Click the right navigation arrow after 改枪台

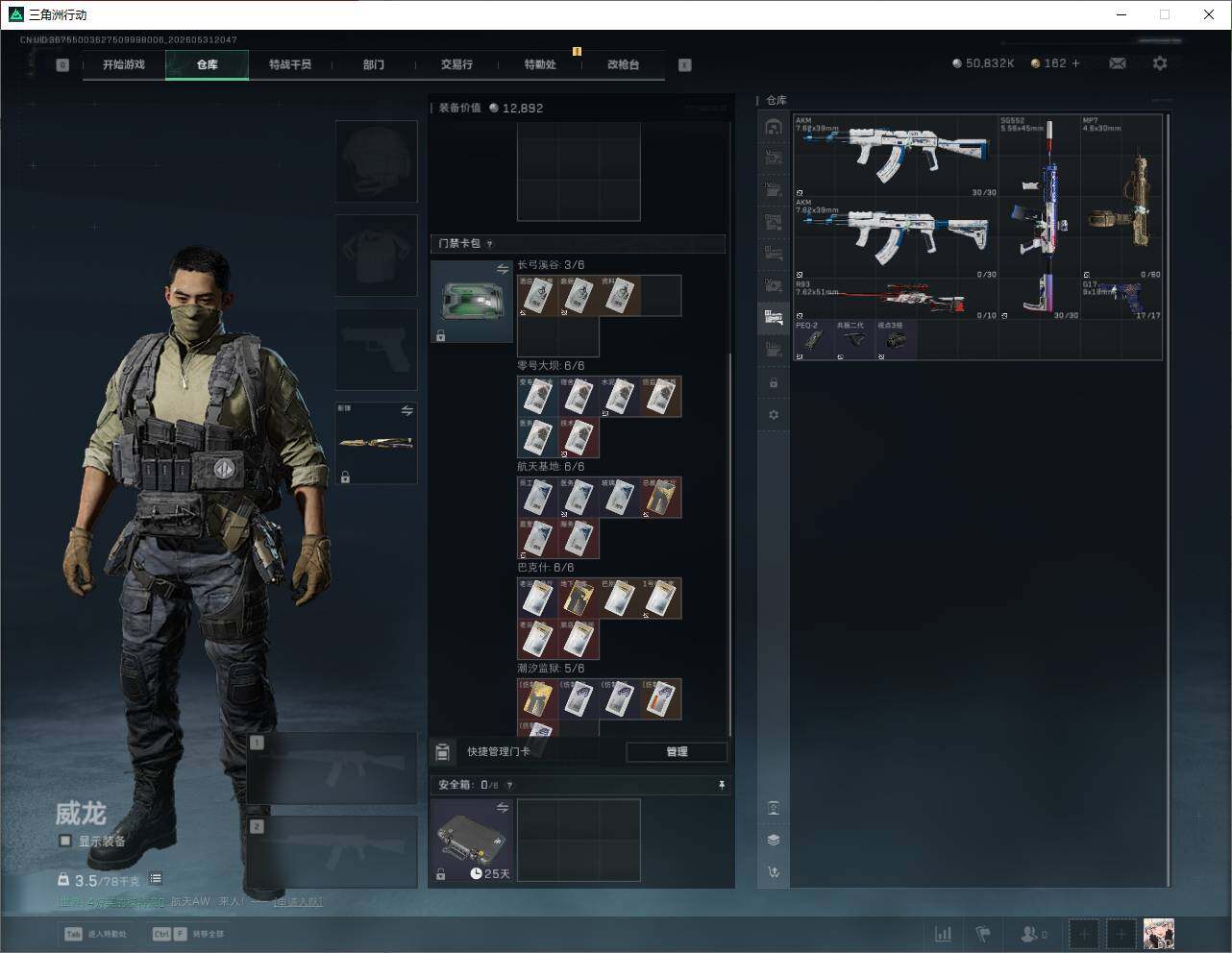pyautogui.click(x=685, y=65)
